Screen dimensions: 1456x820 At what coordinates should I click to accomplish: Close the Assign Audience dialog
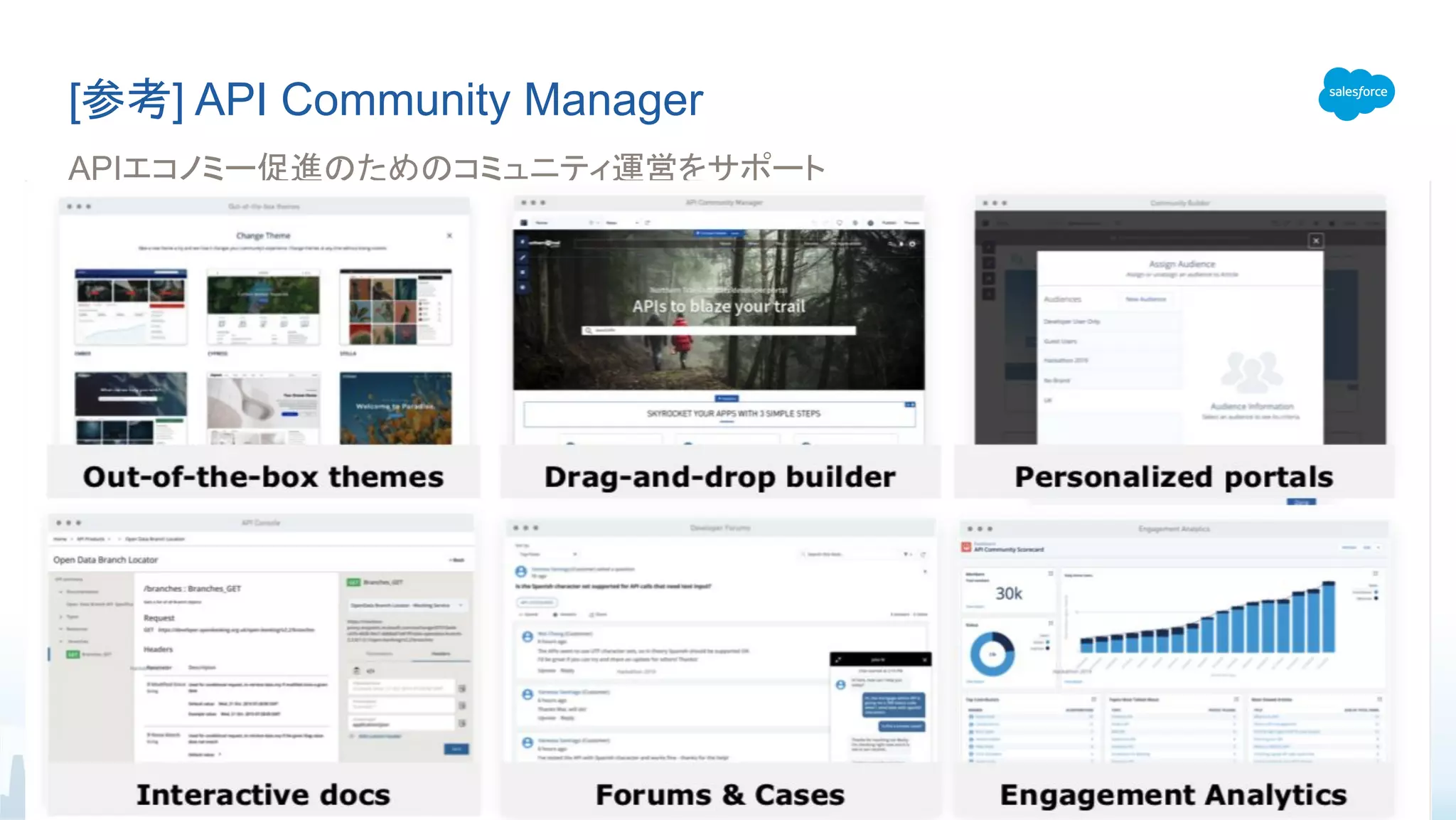[1316, 240]
